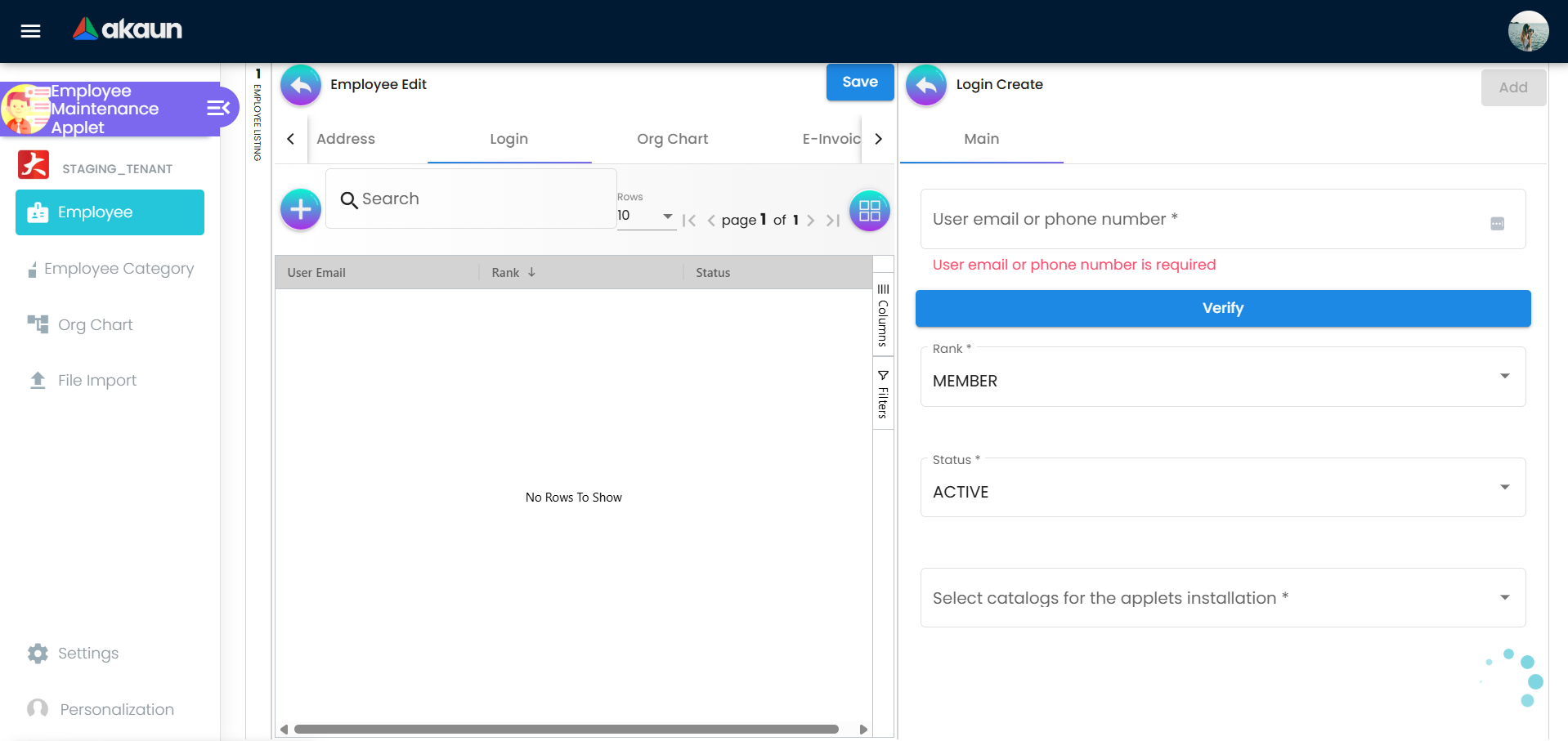Image resolution: width=1568 pixels, height=741 pixels.
Task: Switch to the Address tab
Action: click(346, 139)
